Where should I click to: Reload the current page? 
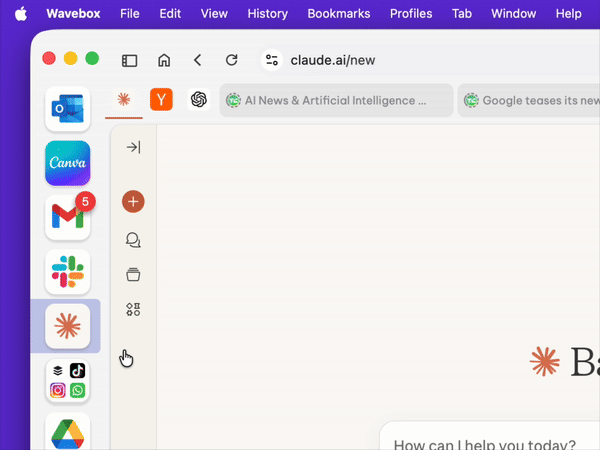point(231,60)
